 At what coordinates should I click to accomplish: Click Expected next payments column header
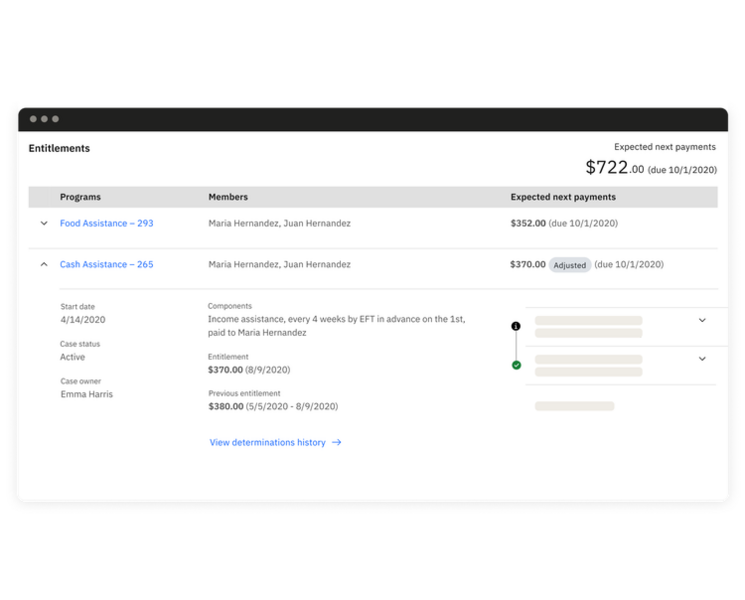tap(563, 197)
